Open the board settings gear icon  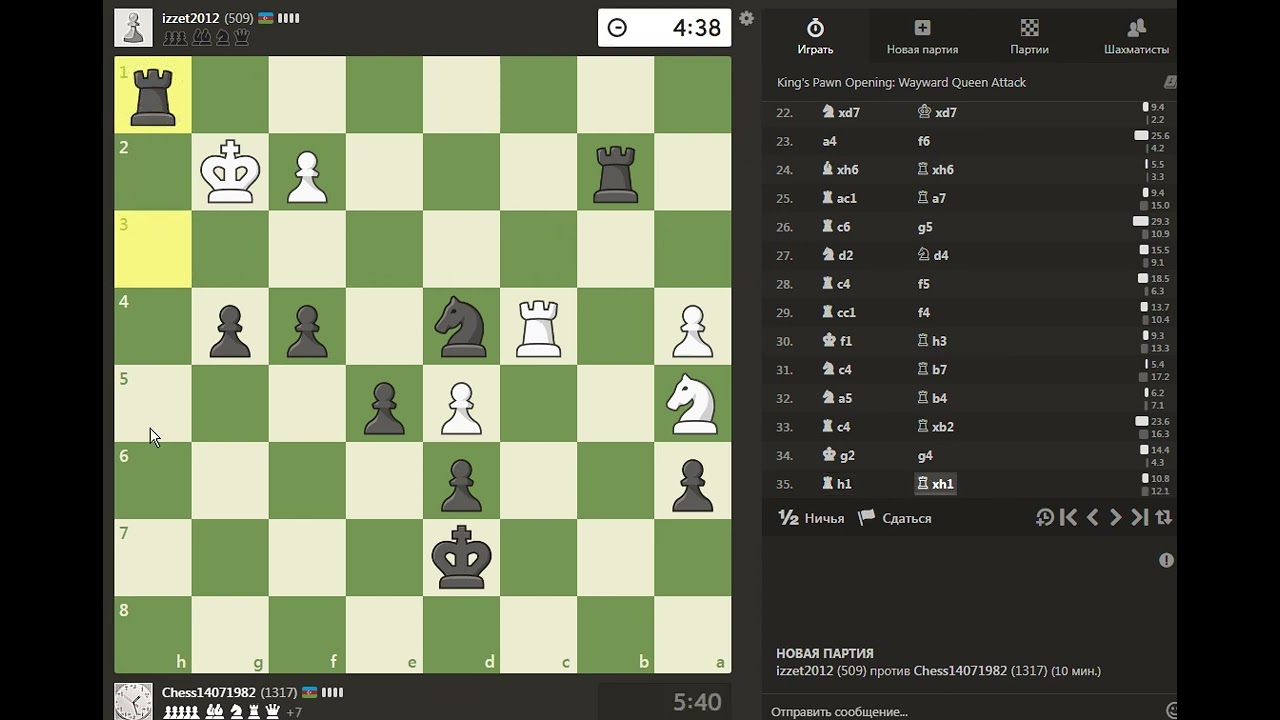coord(746,18)
